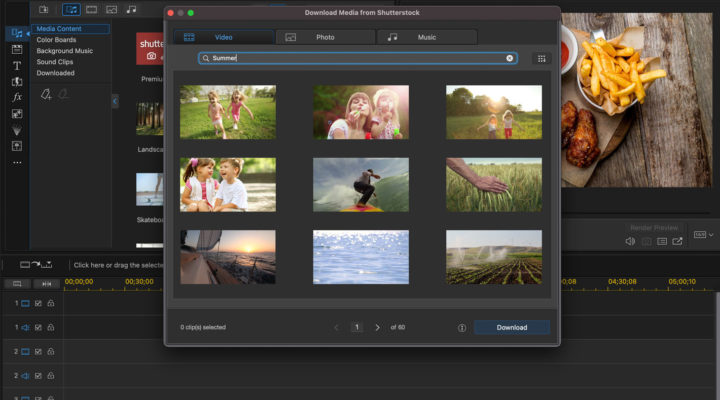The image size is (720, 400).
Task: Lock video track 2
Action: [51, 351]
